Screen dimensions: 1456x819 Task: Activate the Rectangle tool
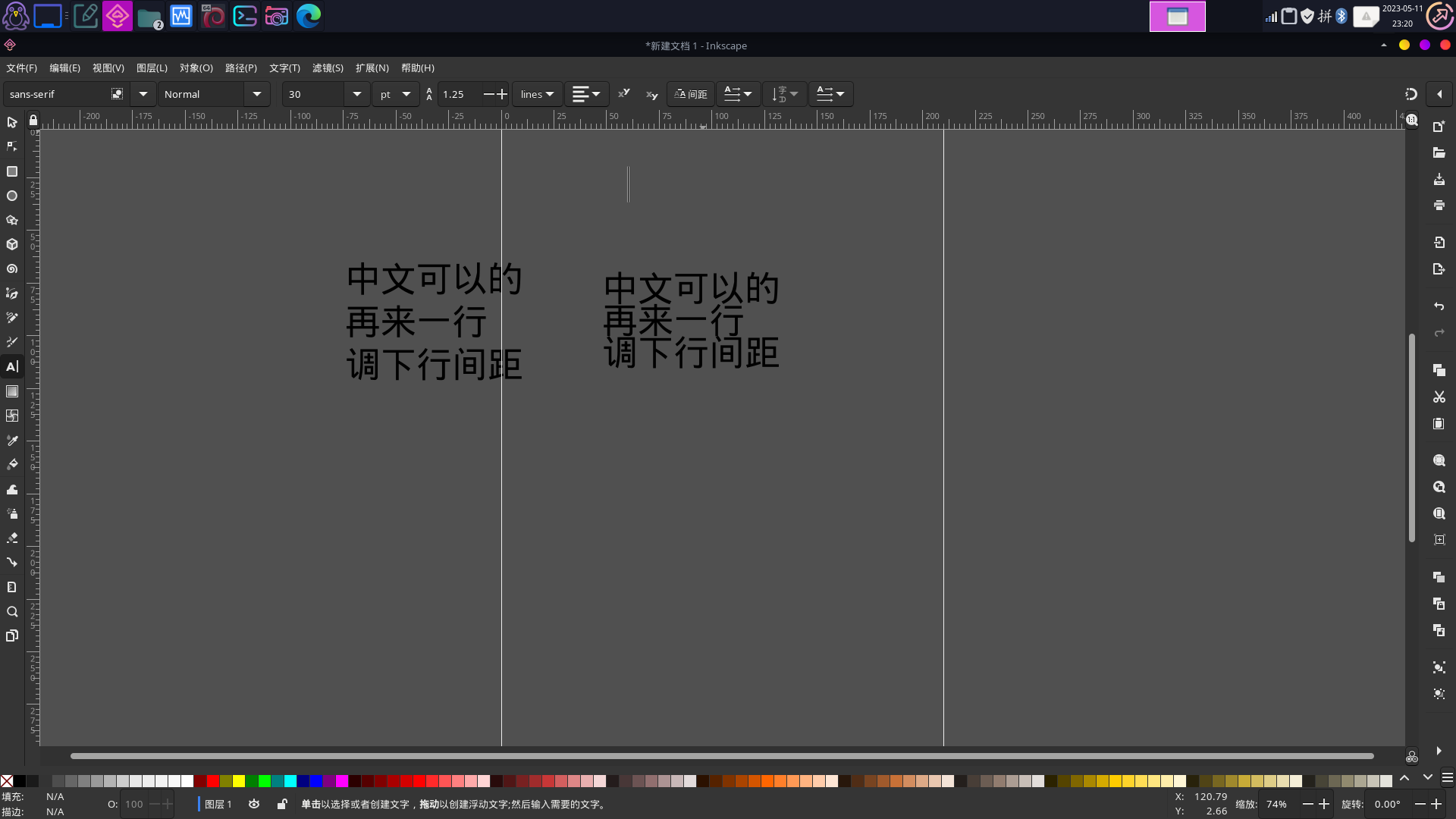(x=12, y=171)
